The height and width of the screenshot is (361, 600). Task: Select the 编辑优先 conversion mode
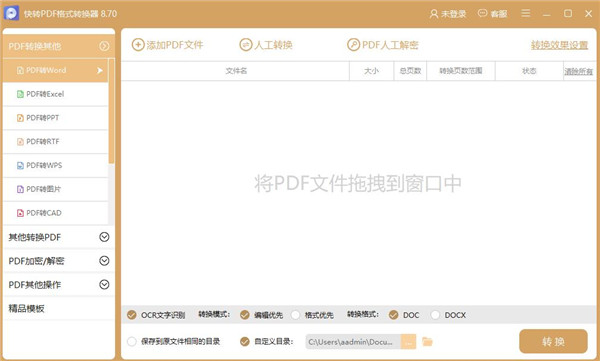(245, 315)
